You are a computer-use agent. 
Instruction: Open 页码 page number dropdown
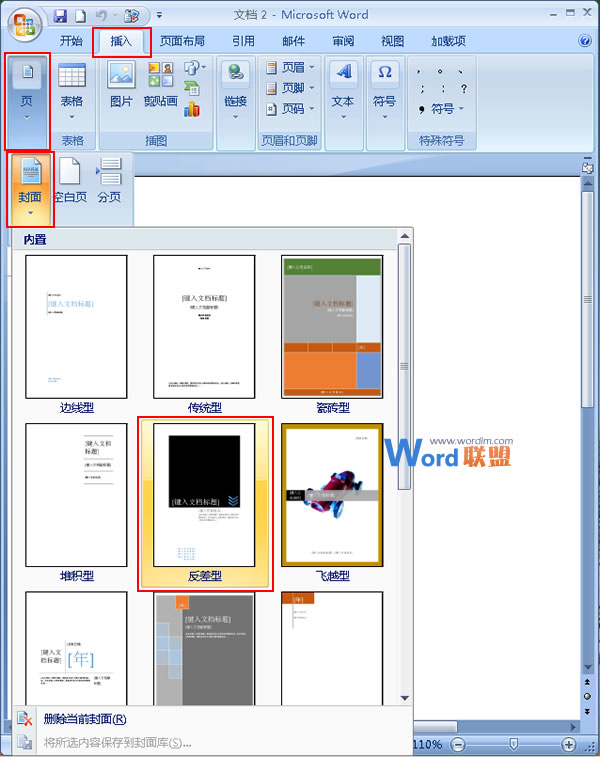[x=290, y=109]
